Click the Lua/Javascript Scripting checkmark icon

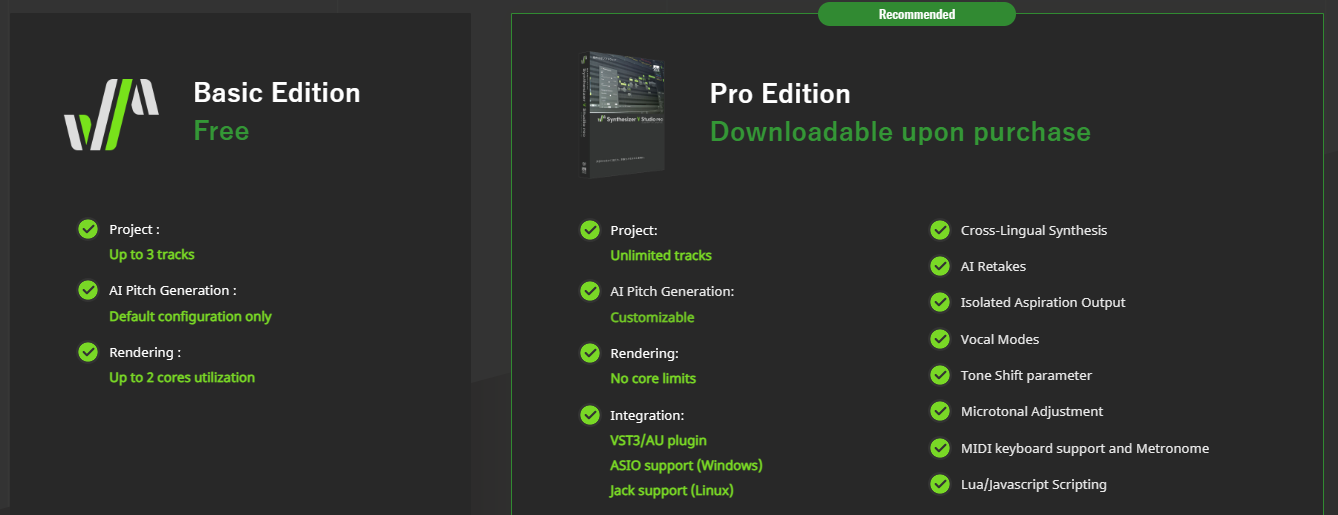pyautogui.click(x=940, y=484)
